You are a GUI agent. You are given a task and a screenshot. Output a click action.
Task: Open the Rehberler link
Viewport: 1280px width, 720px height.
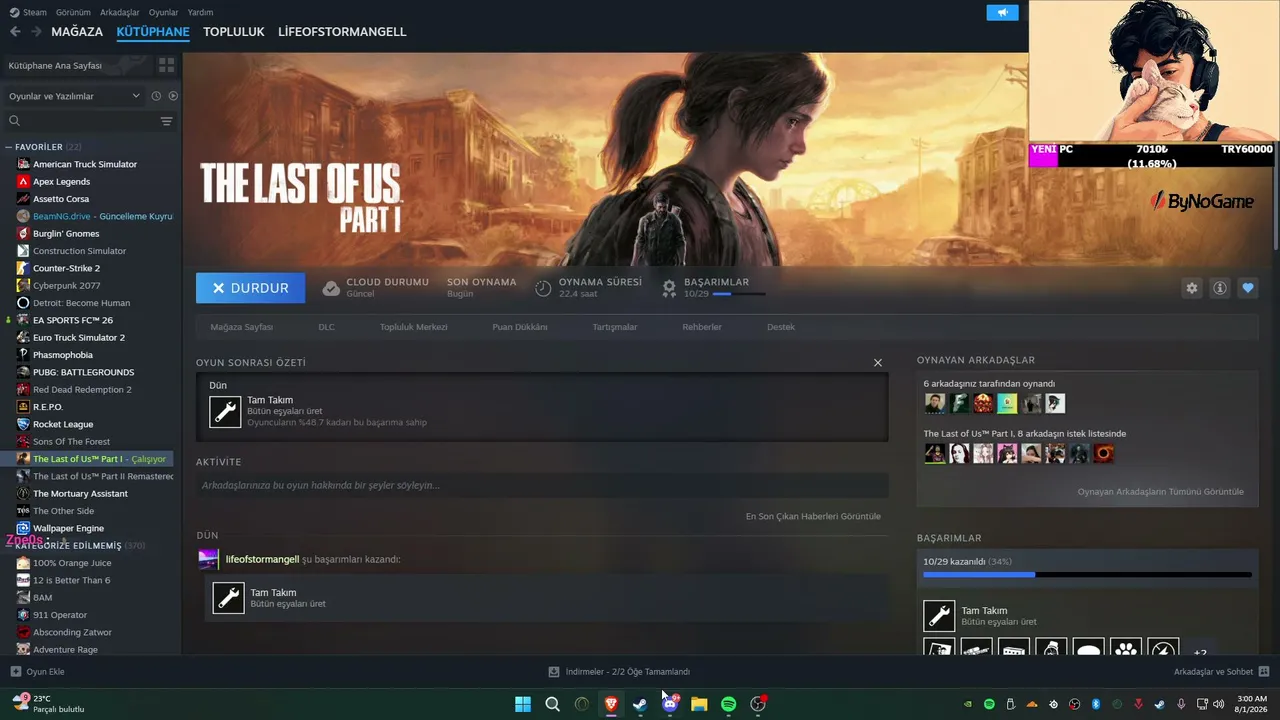point(702,327)
